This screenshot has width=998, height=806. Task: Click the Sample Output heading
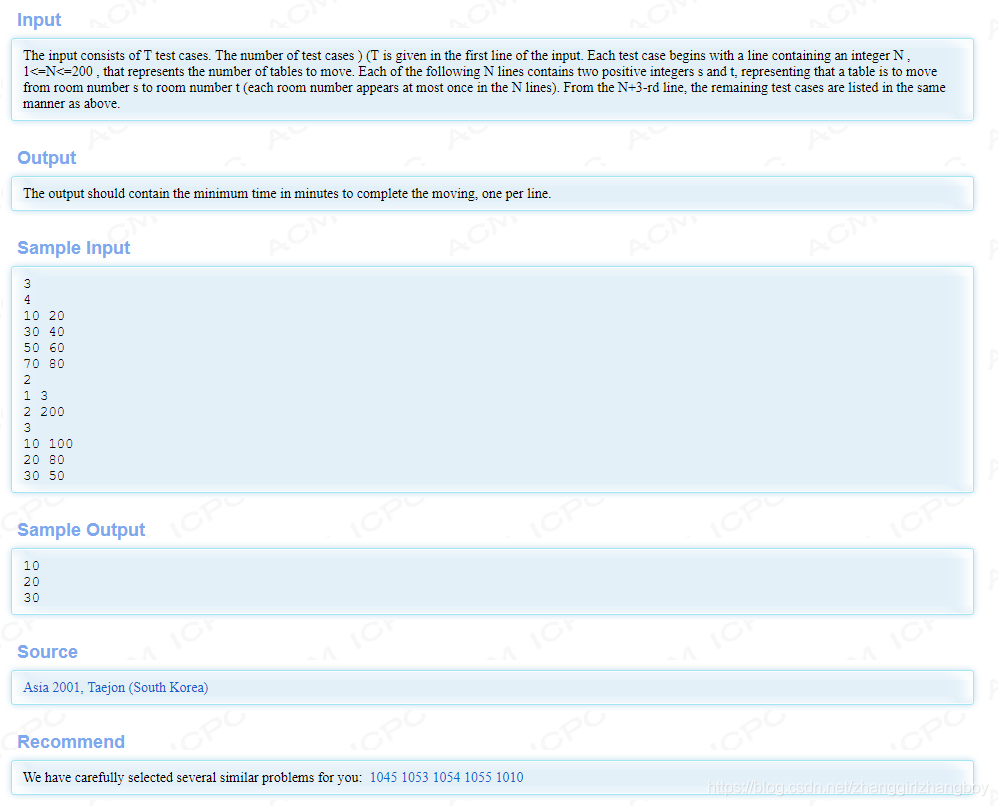81,530
